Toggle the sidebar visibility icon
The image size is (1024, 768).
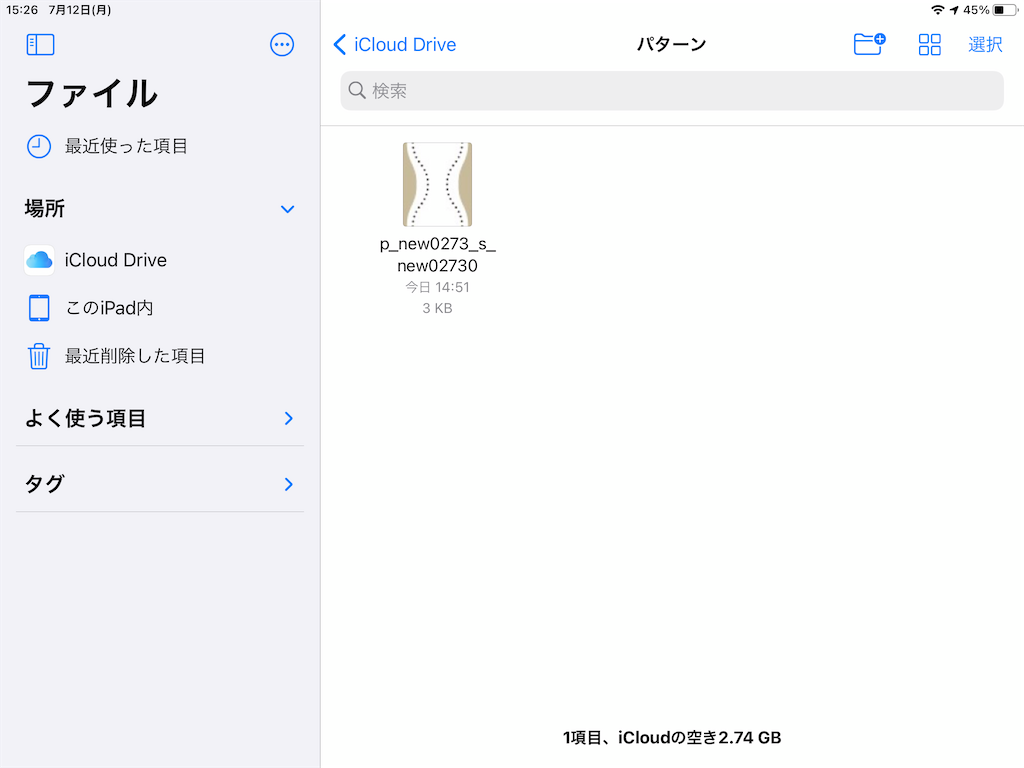click(40, 44)
